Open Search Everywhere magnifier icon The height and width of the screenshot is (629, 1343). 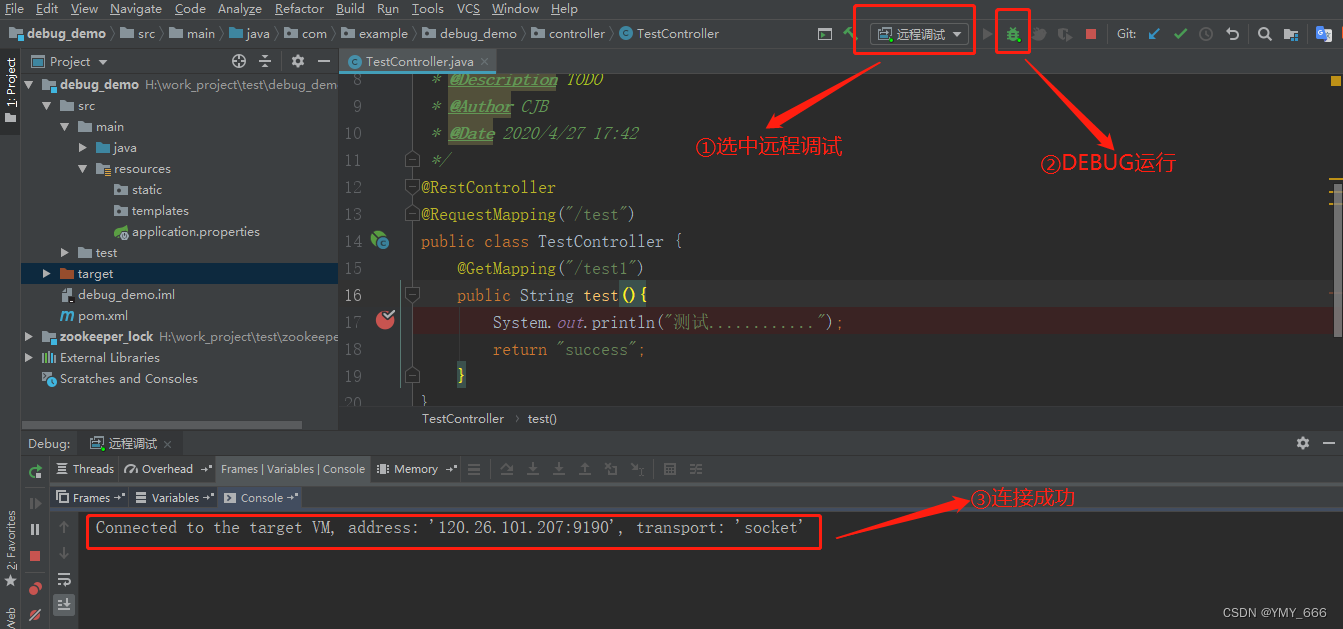[1264, 34]
